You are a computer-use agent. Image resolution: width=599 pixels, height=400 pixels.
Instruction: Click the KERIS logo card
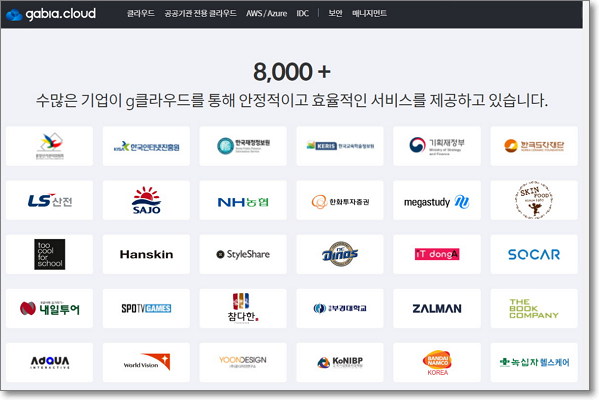click(340, 146)
